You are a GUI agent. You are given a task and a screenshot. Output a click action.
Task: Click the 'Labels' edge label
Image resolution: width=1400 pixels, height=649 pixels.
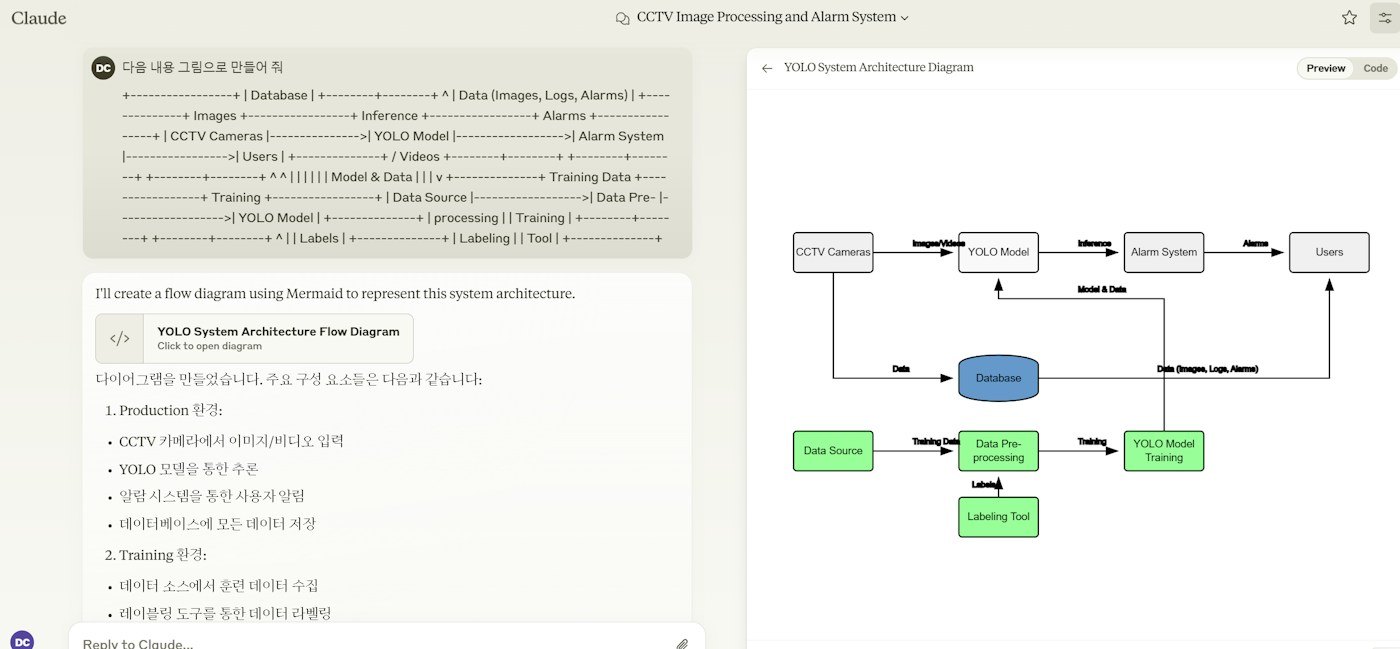pos(985,485)
